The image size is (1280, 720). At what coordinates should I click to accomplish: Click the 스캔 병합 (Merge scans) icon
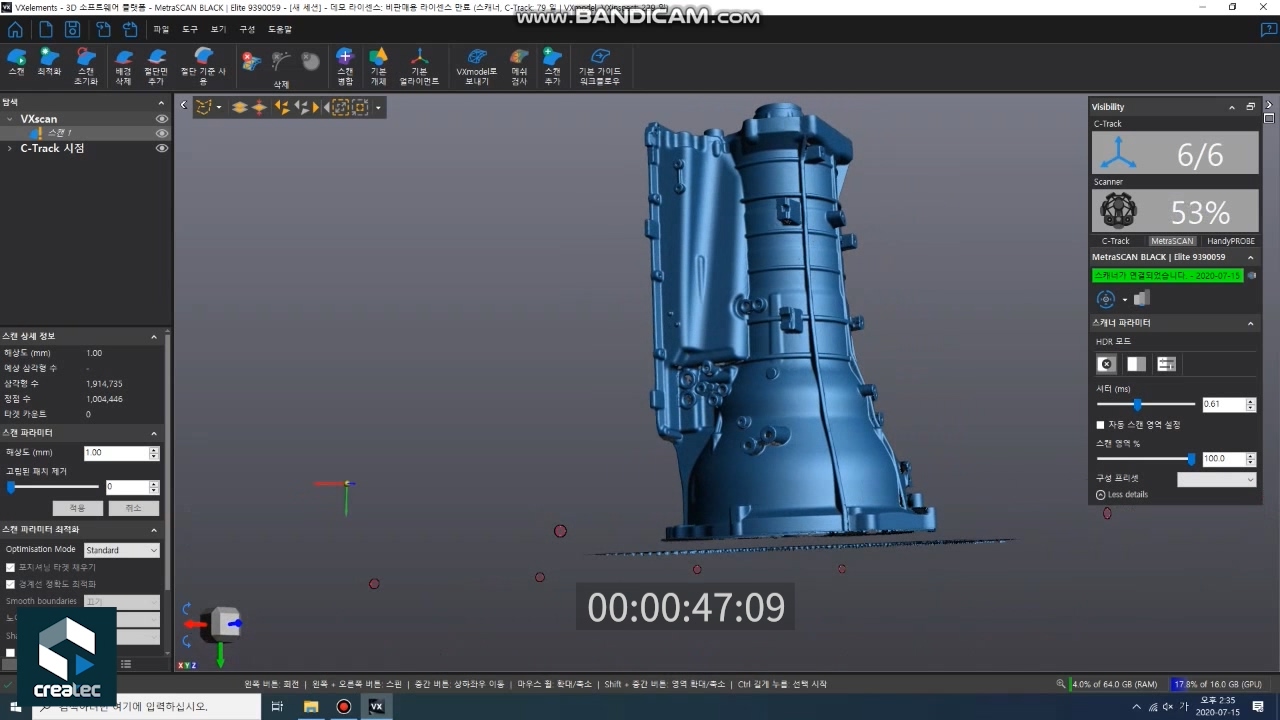[x=345, y=58]
